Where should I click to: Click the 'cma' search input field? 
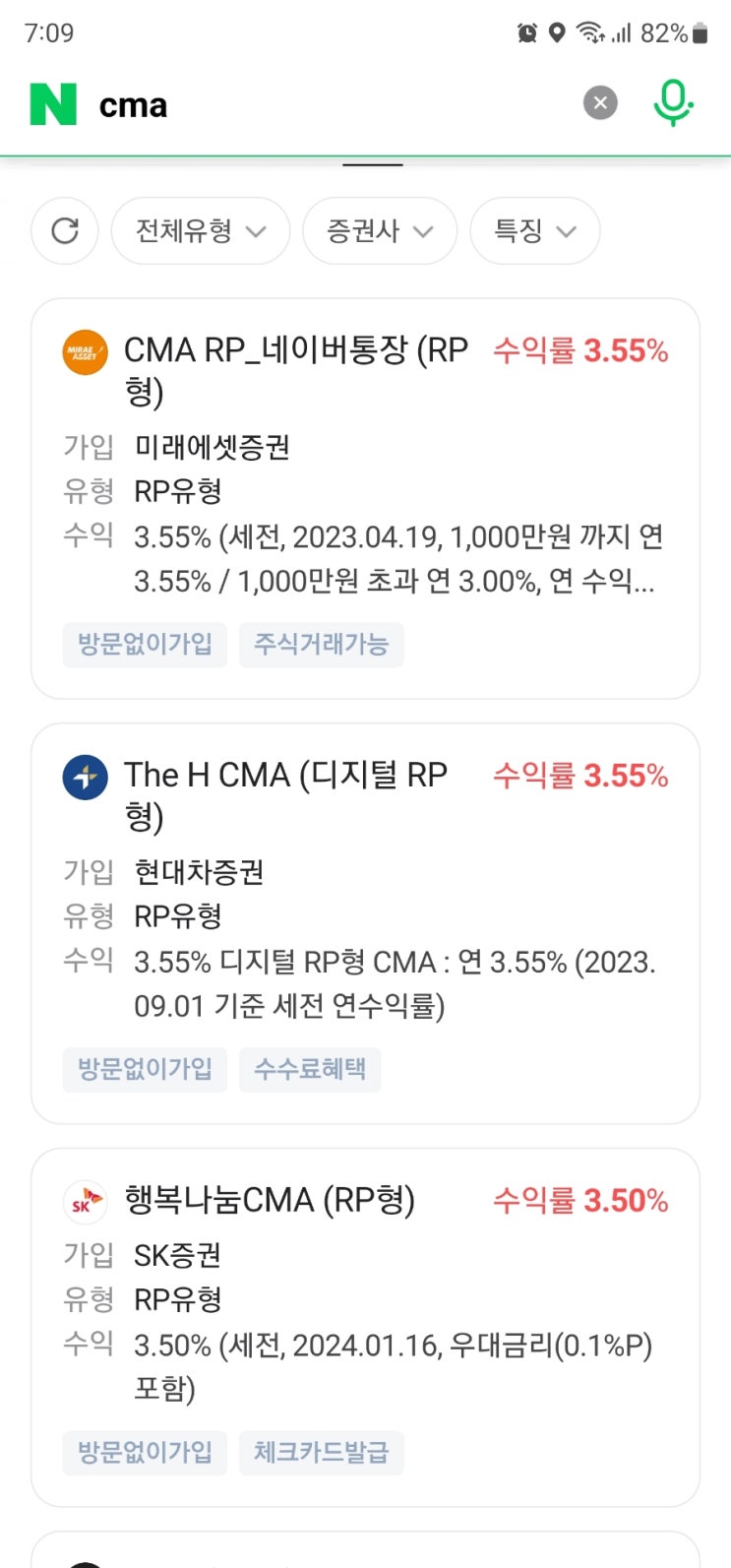click(335, 104)
